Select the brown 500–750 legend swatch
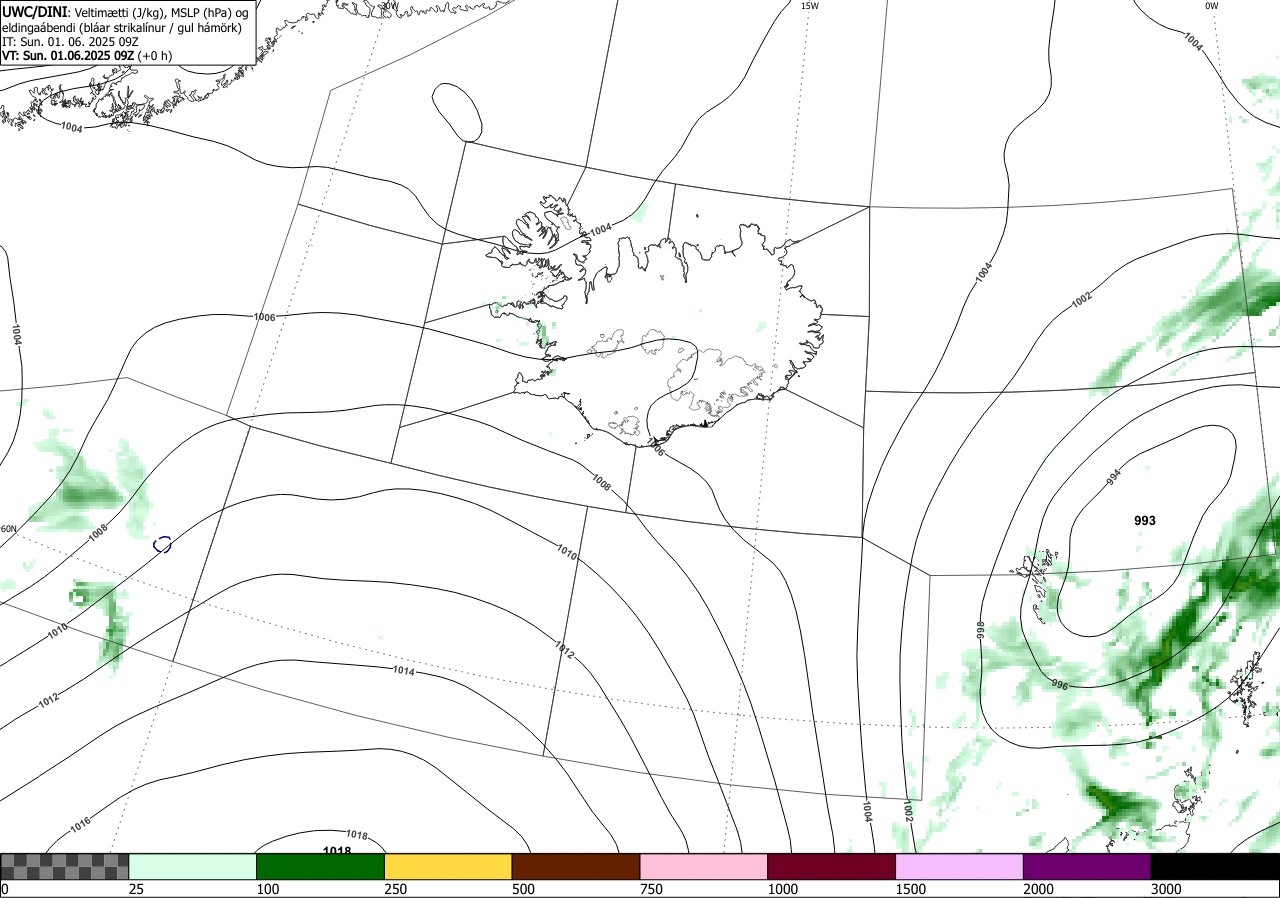The image size is (1280, 898). pyautogui.click(x=576, y=866)
